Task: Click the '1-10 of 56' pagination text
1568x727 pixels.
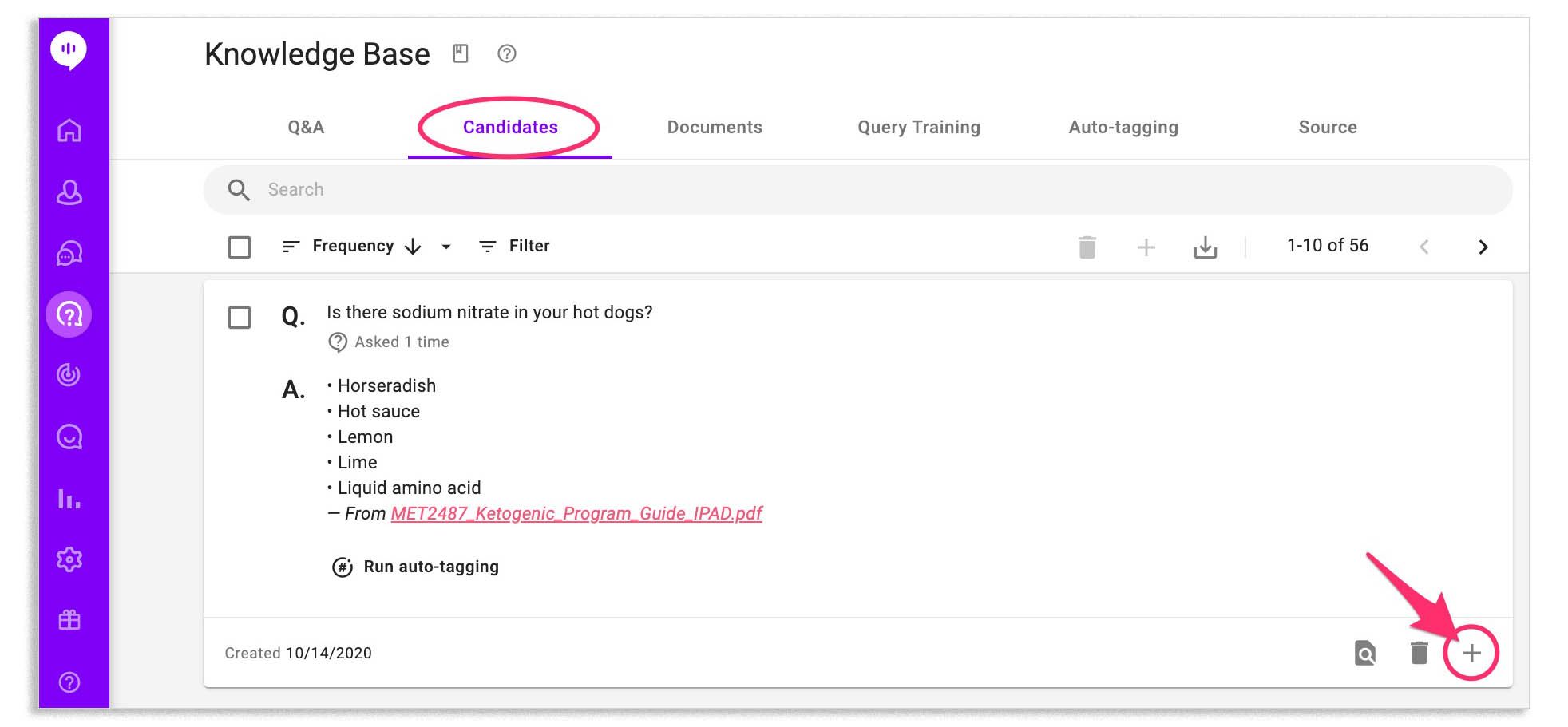Action: tap(1328, 246)
